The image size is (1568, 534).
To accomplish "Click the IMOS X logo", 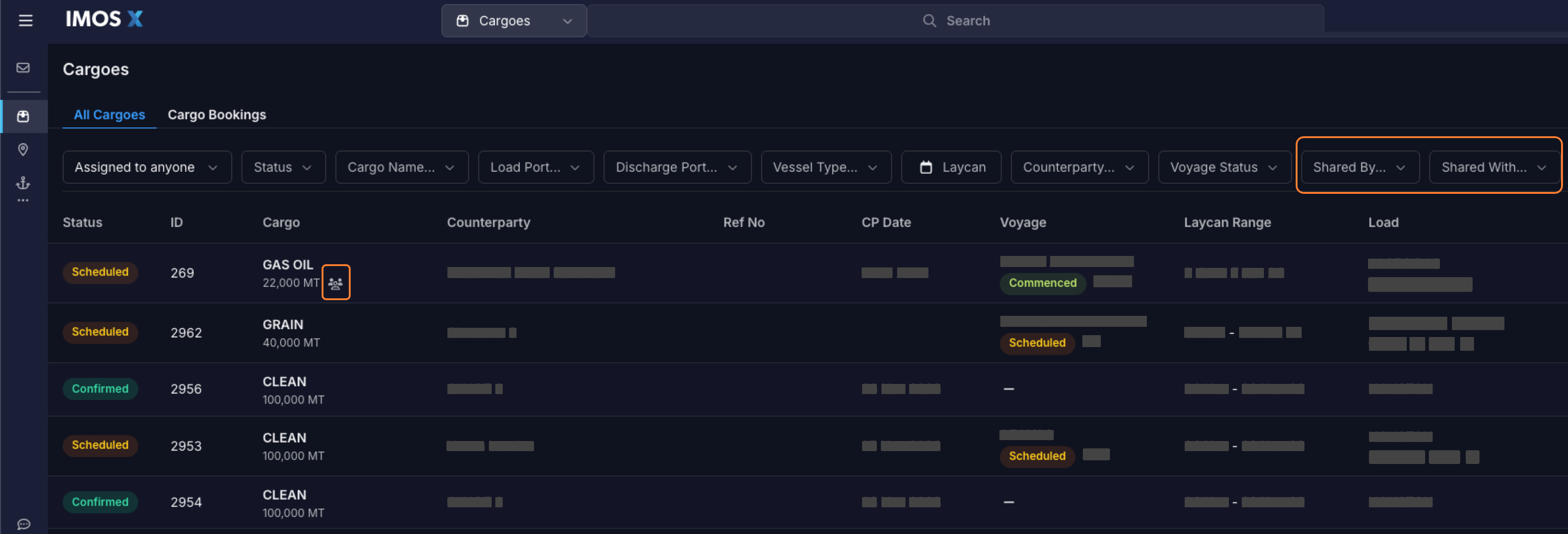I will tap(104, 19).
